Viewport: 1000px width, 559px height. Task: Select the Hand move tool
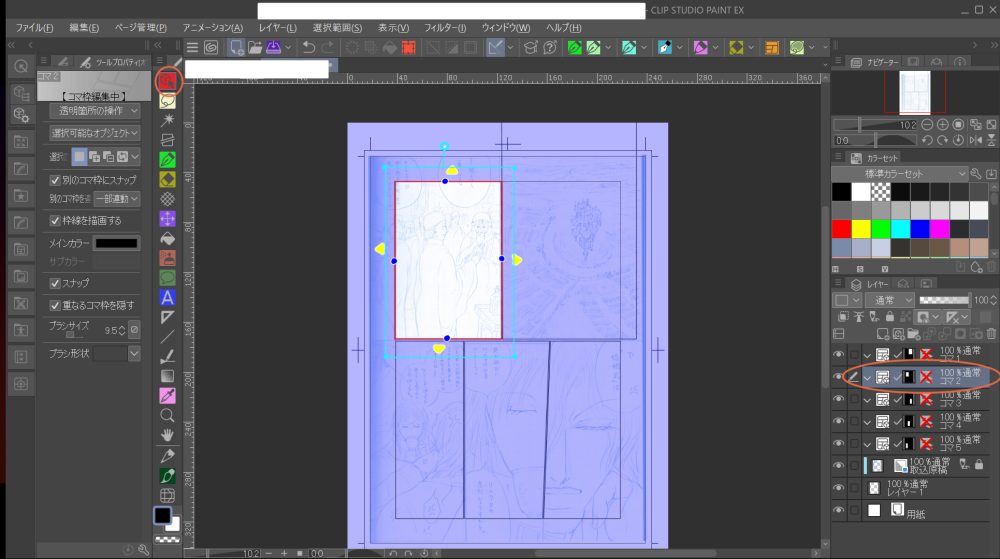click(167, 434)
